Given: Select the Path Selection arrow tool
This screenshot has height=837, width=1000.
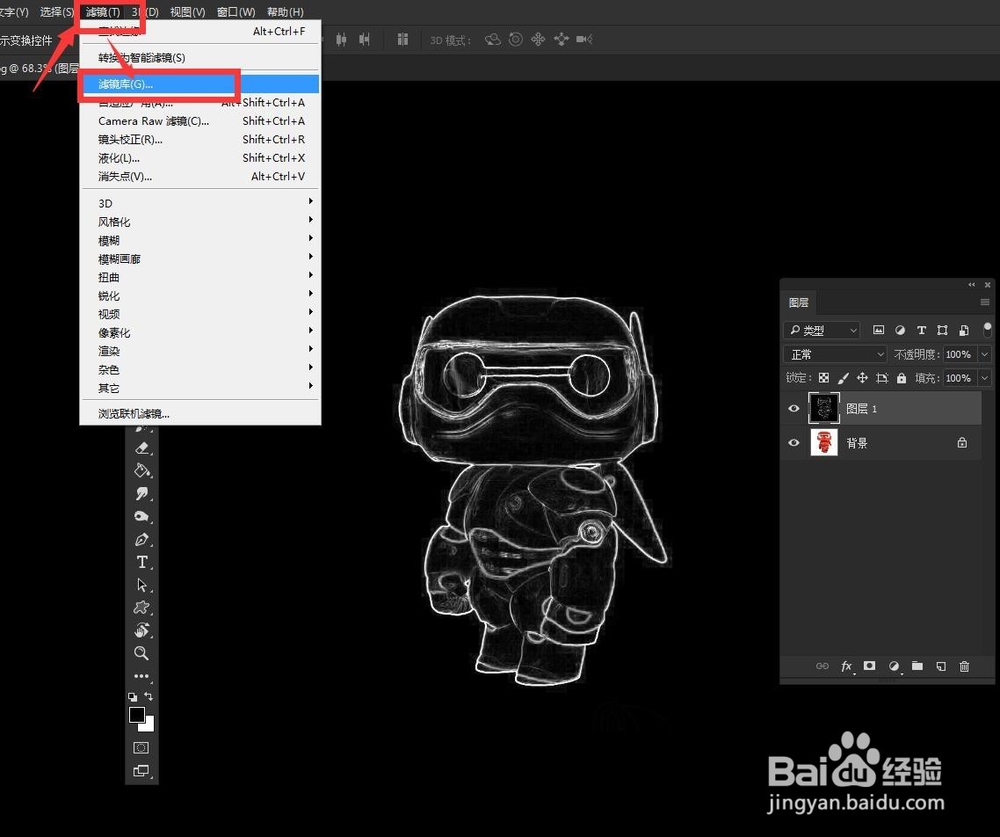Looking at the screenshot, I should pyautogui.click(x=142, y=585).
